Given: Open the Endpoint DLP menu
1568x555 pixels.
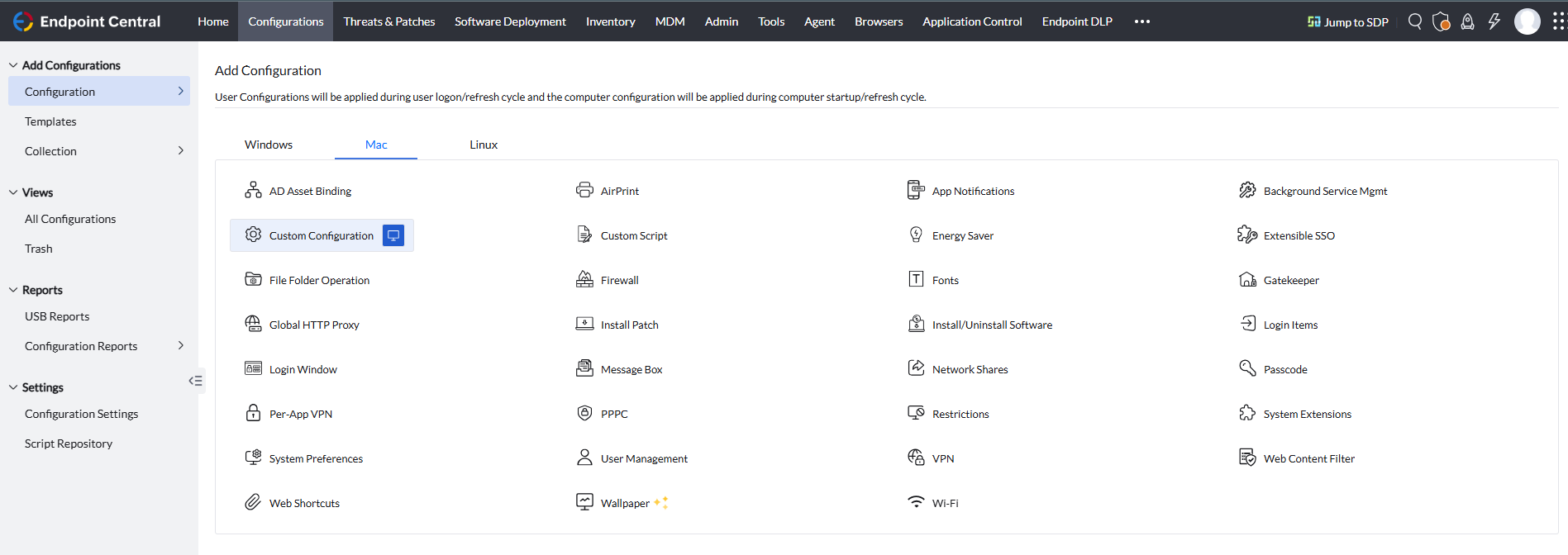Looking at the screenshot, I should coord(1077,21).
